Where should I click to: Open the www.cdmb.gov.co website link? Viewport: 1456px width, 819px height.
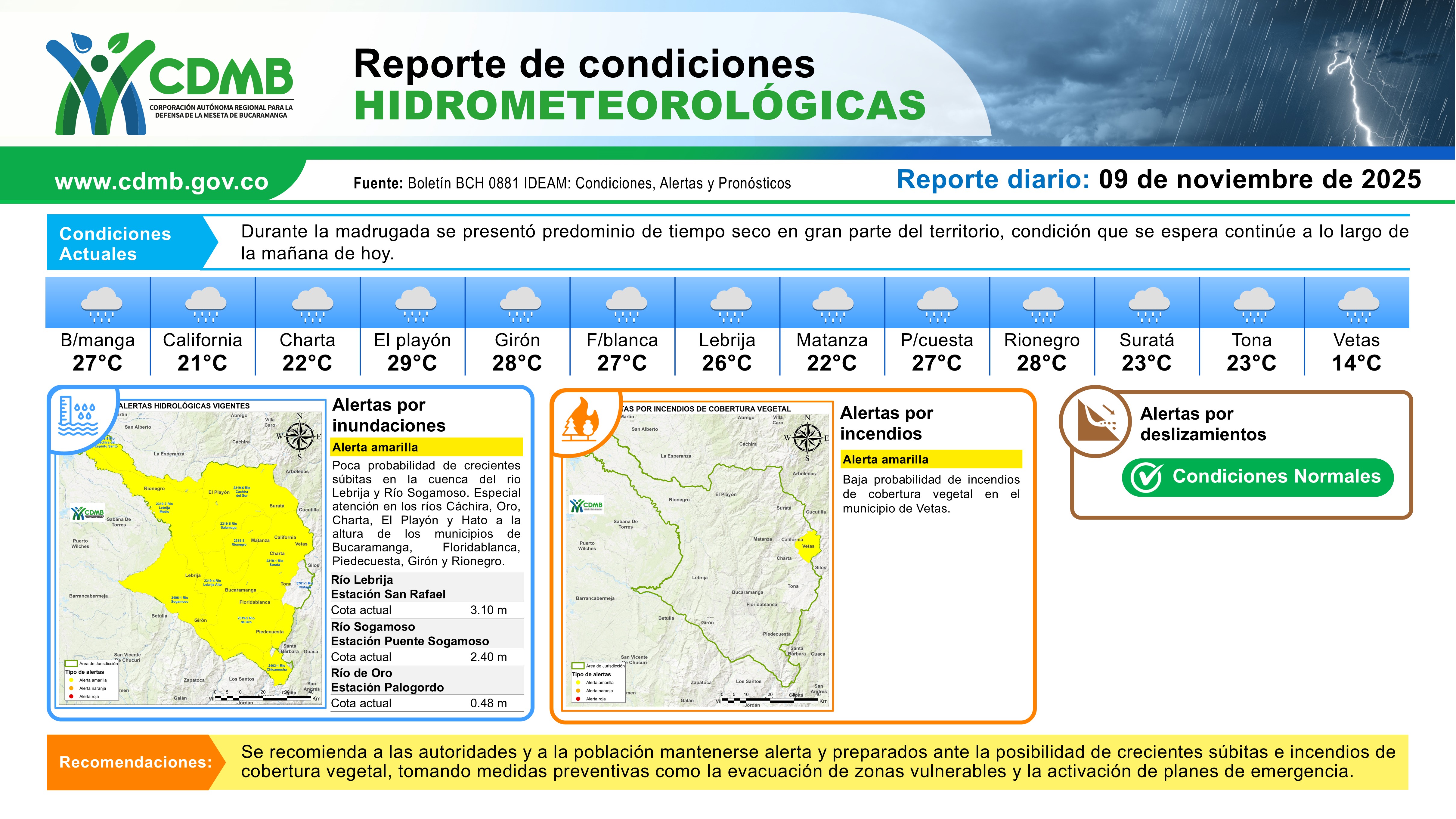click(x=162, y=182)
